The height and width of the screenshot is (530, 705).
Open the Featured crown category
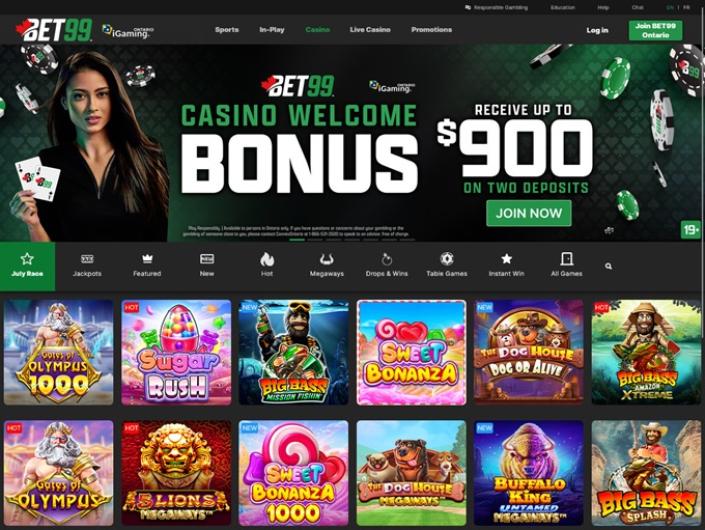147,266
